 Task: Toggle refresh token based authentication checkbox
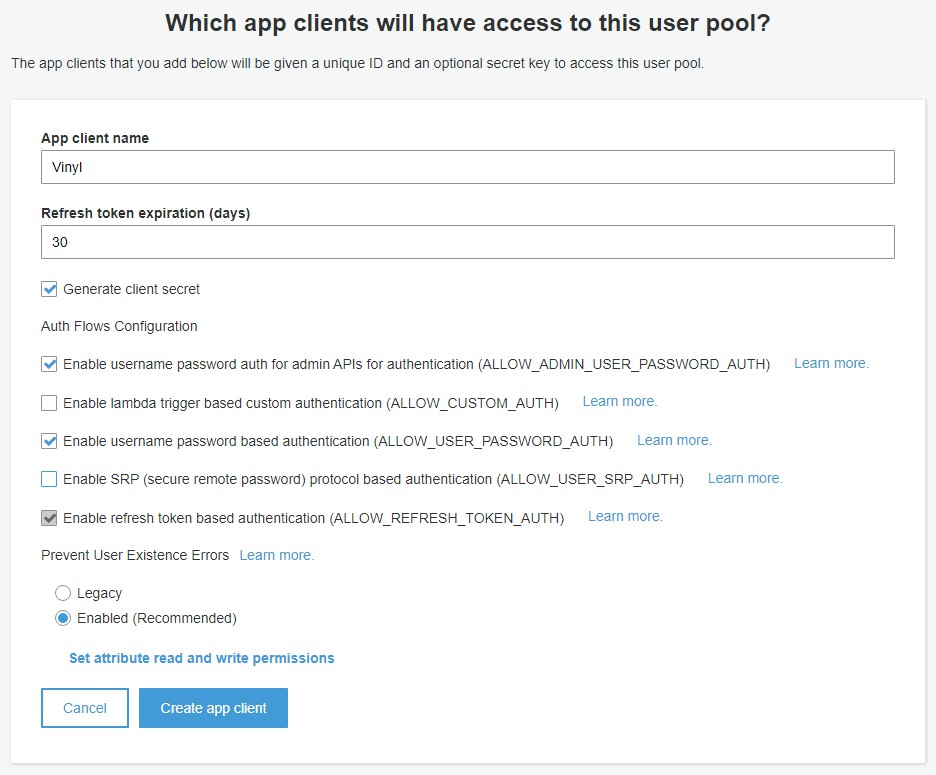[x=49, y=518]
